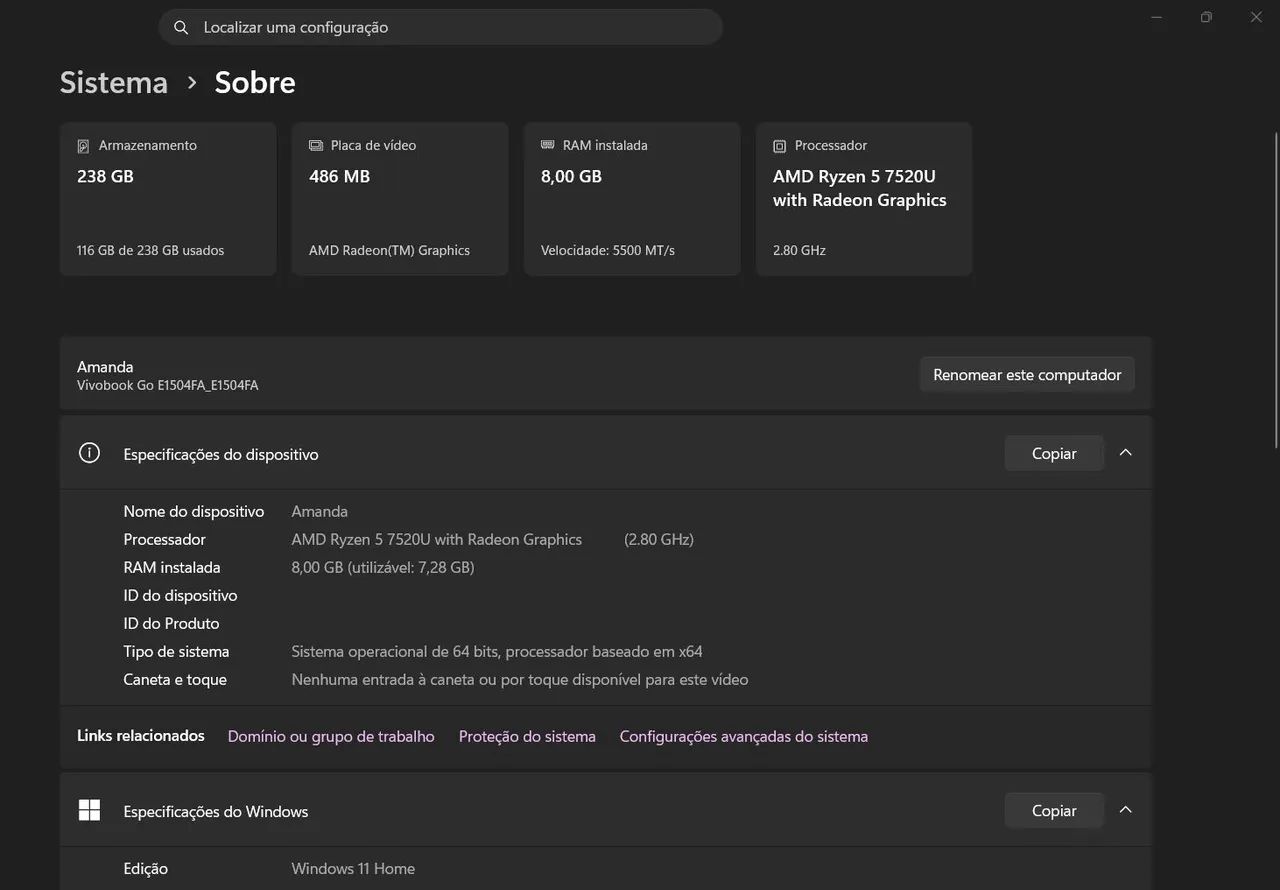1280x890 pixels.
Task: Click the RAM instalada label on the card
Action: [605, 145]
